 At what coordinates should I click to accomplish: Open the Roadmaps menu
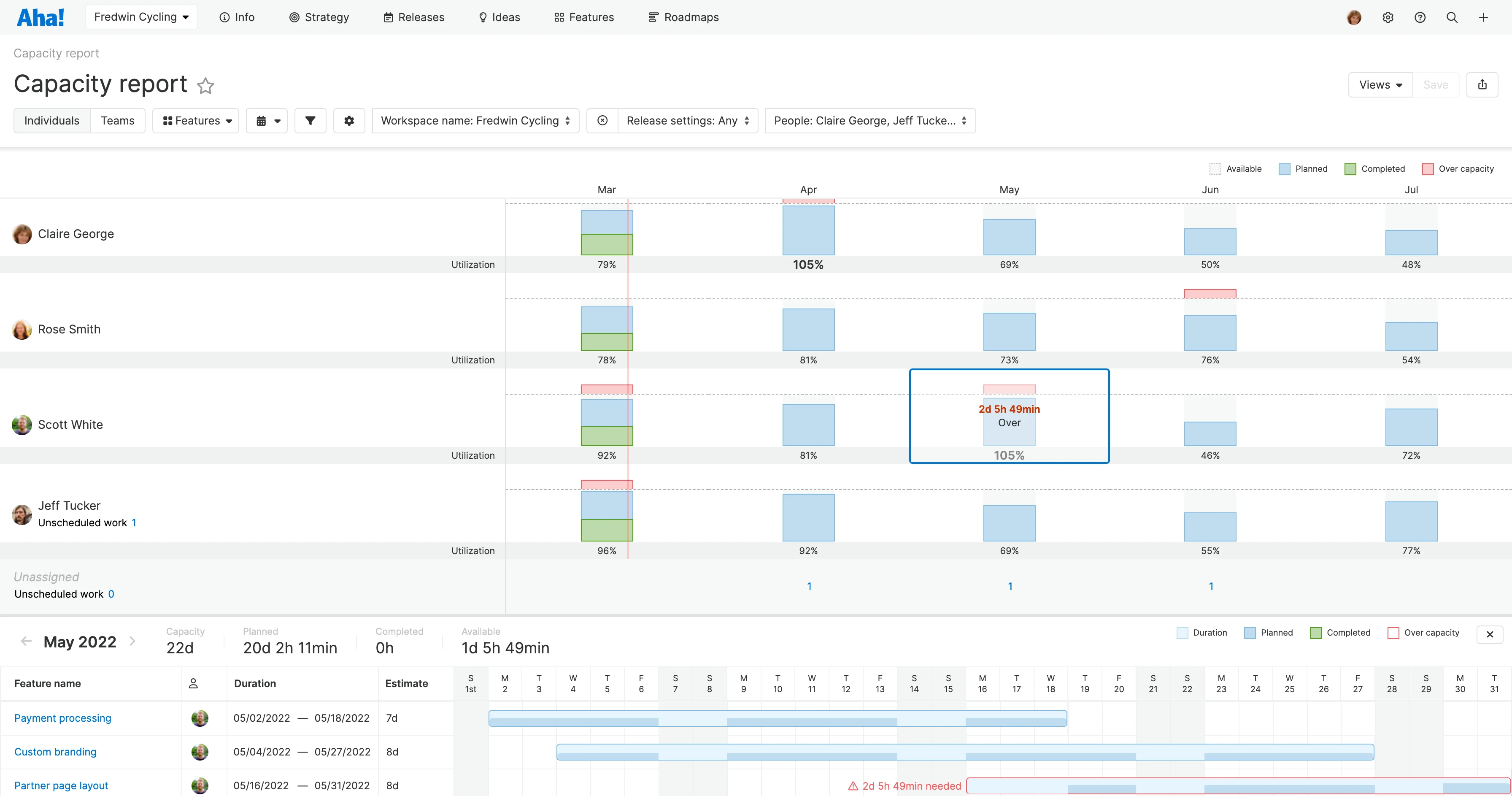click(x=683, y=17)
